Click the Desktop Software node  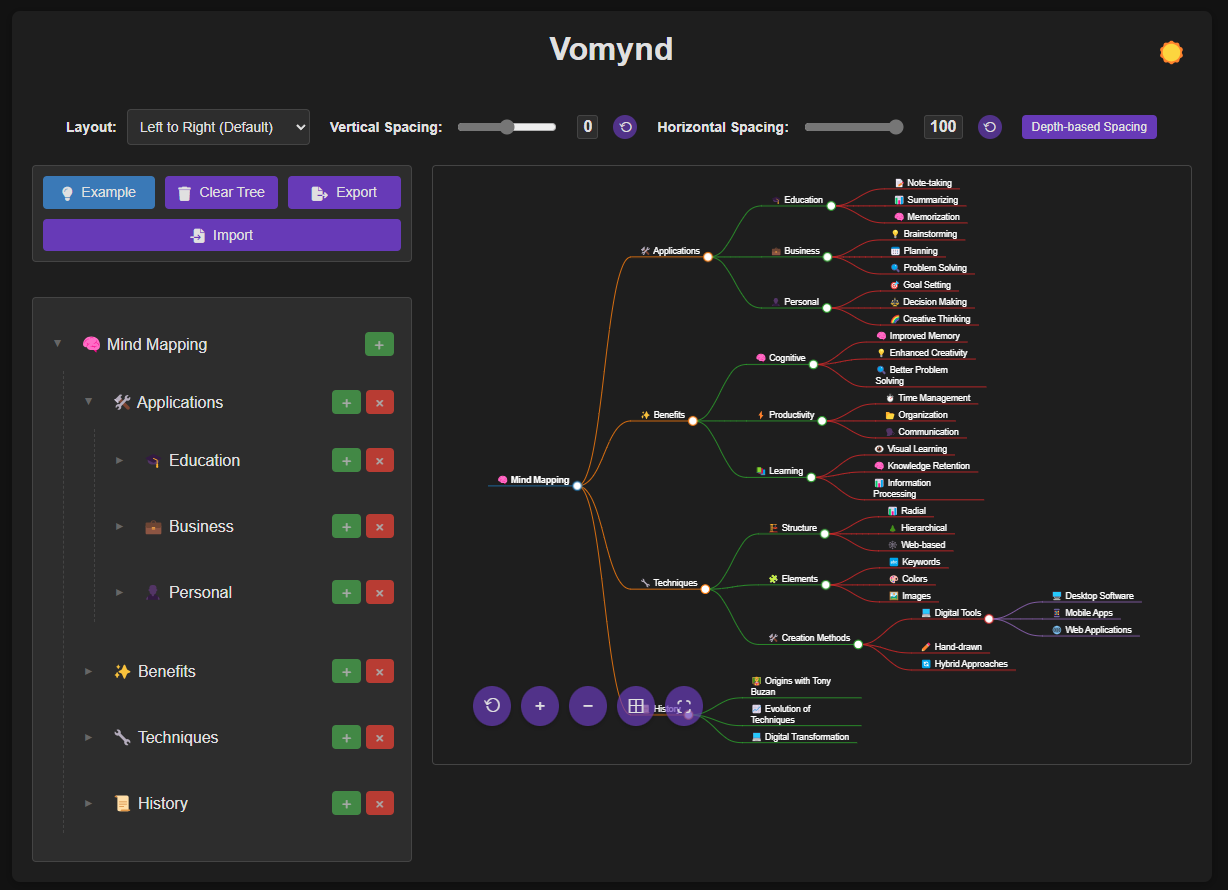(1092, 596)
